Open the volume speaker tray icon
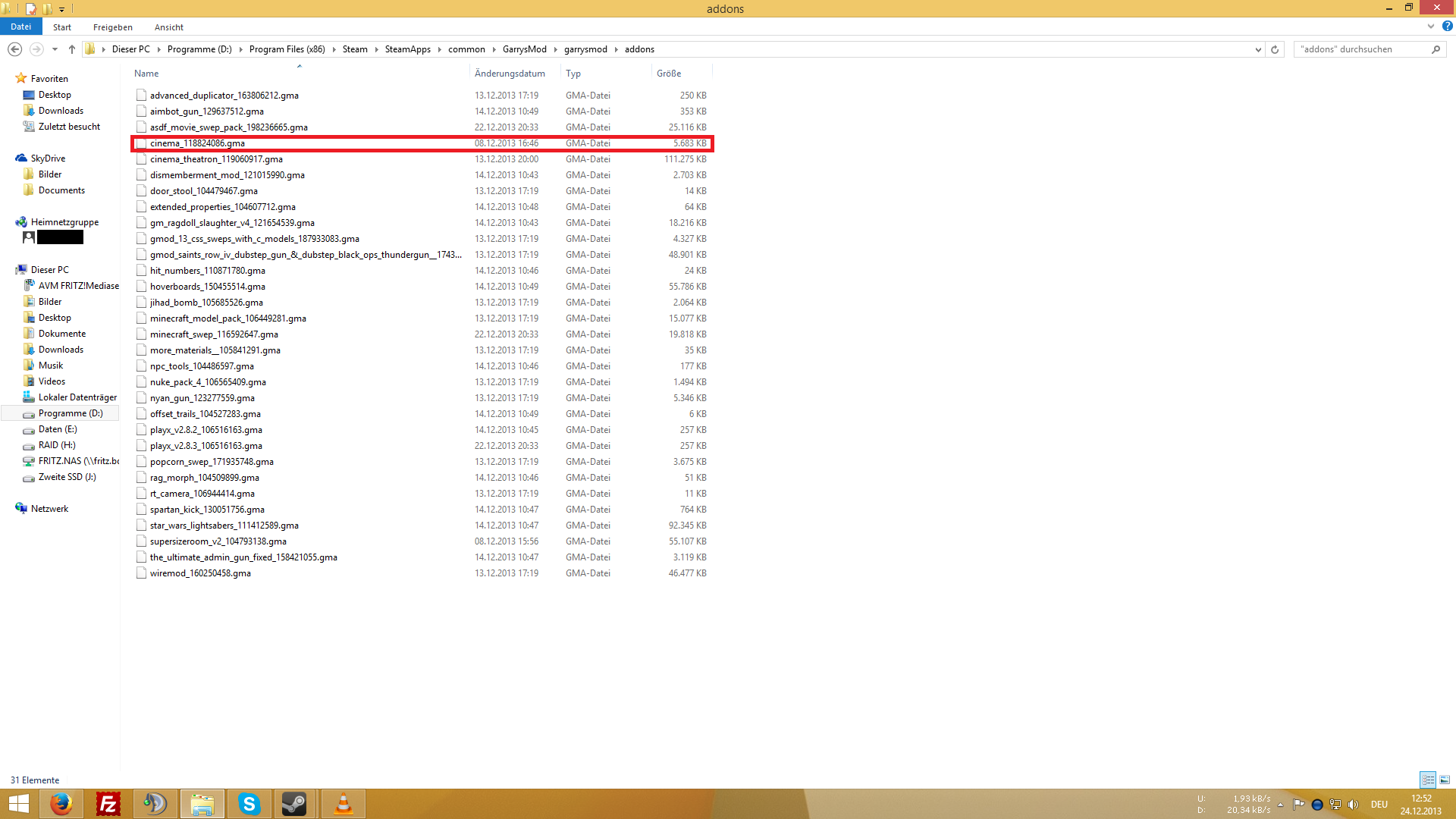 [x=1354, y=805]
